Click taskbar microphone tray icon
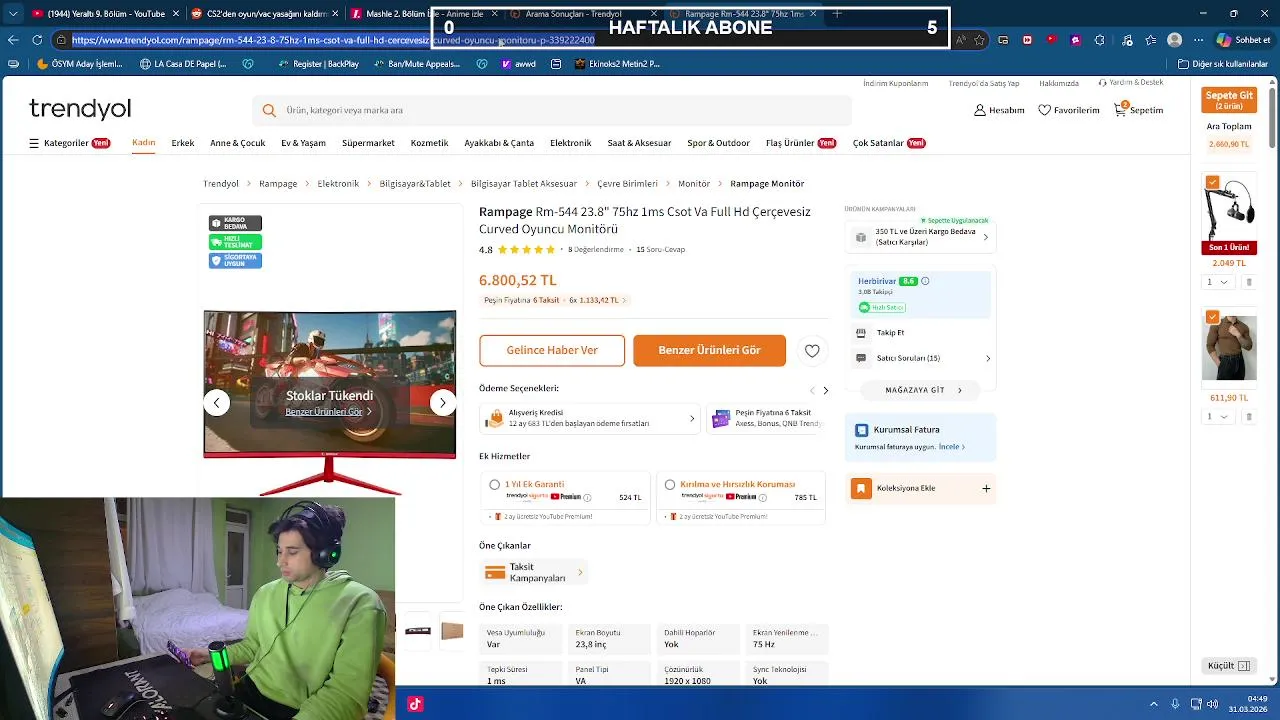This screenshot has width=1280, height=720. pyautogui.click(x=1175, y=704)
